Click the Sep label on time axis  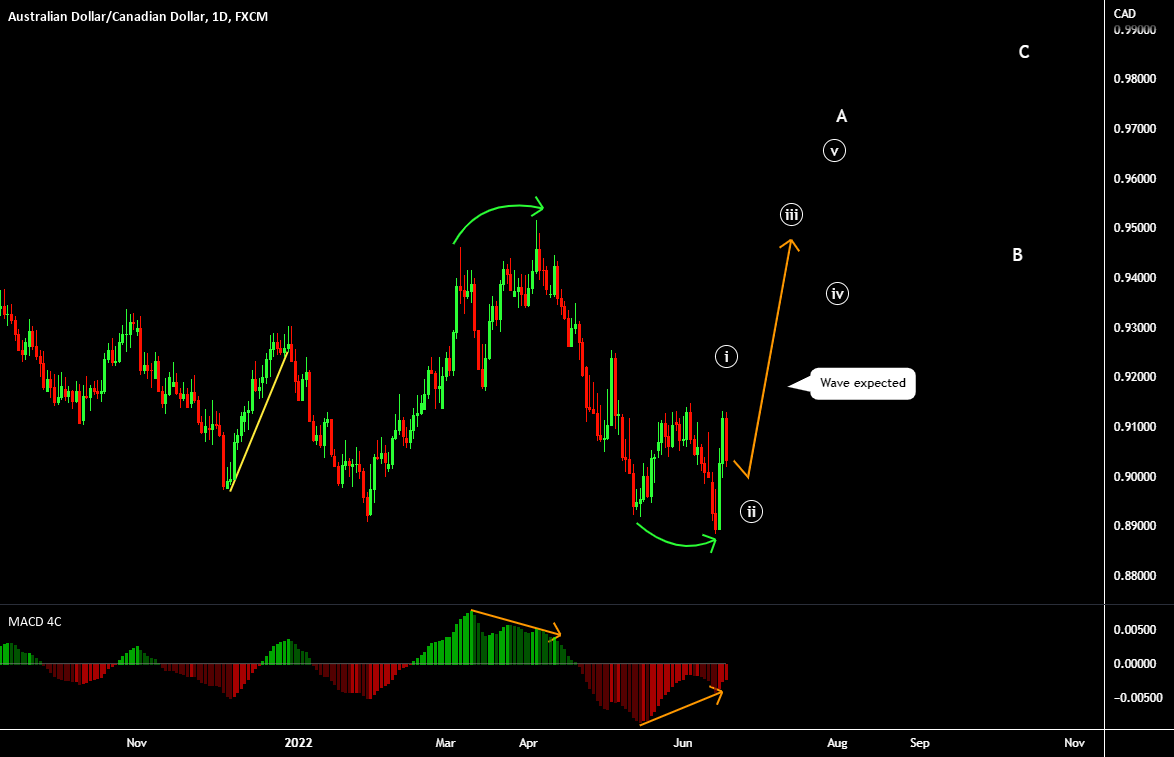[x=919, y=743]
